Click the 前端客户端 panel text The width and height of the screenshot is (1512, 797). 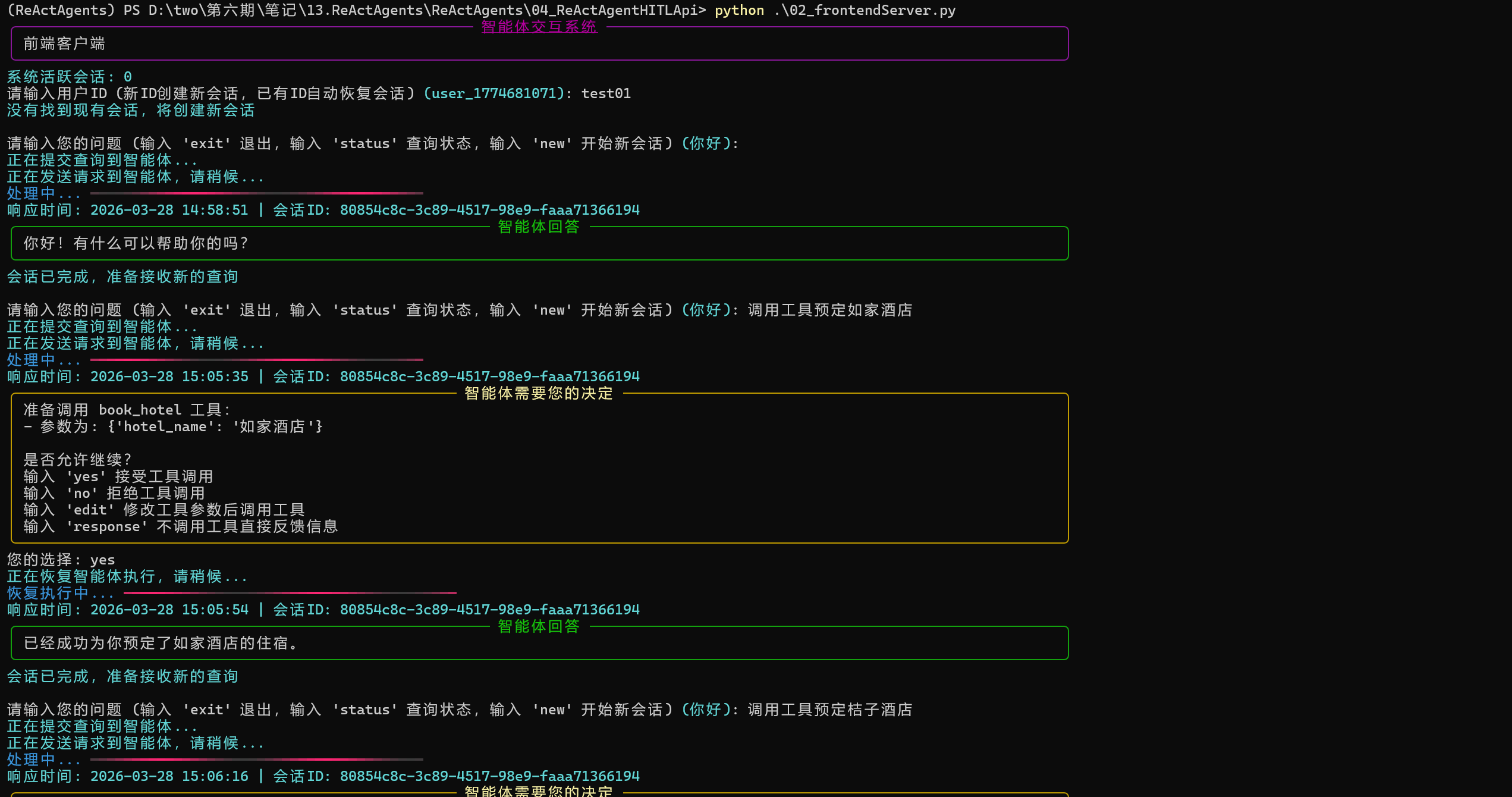click(64, 43)
